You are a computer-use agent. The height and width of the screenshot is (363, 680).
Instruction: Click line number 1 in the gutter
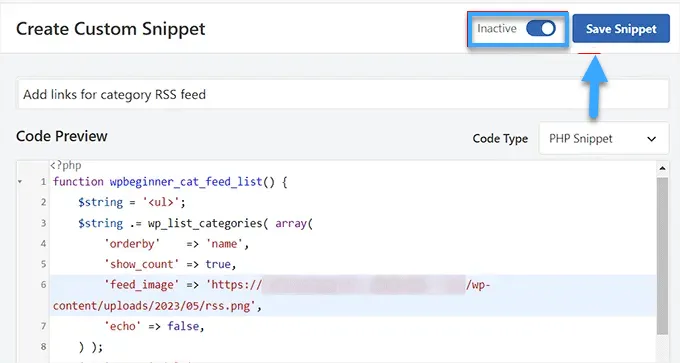[x=43, y=182]
